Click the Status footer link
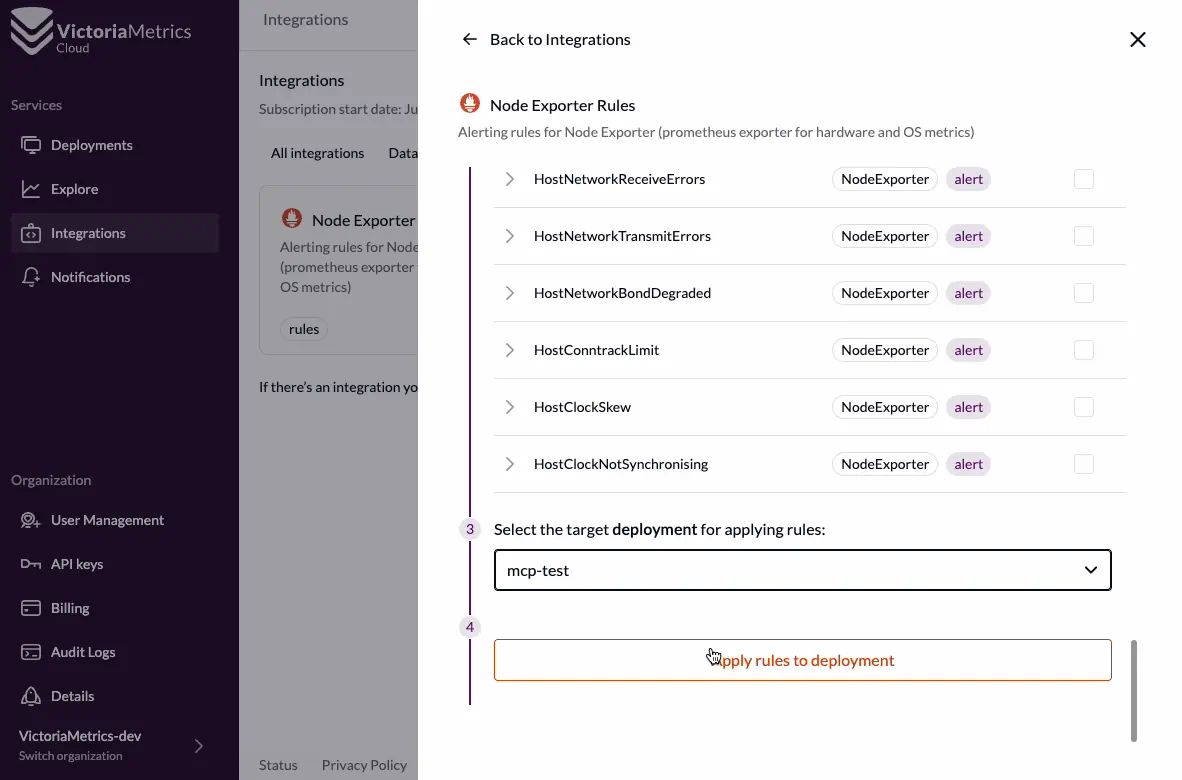Viewport: 1182px width, 780px height. 278,765
